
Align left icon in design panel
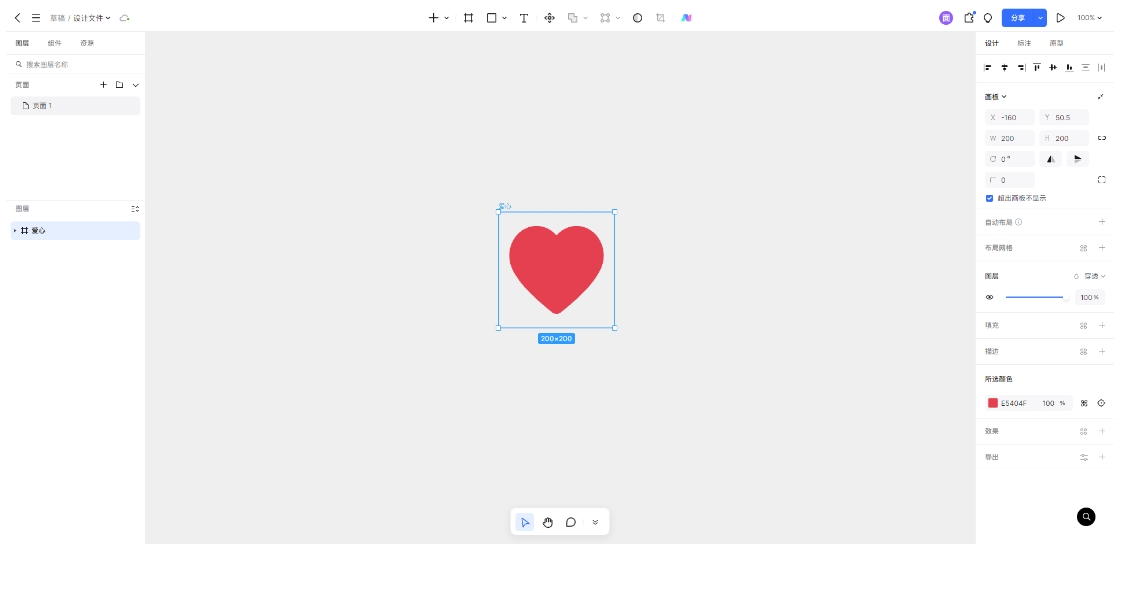point(988,68)
